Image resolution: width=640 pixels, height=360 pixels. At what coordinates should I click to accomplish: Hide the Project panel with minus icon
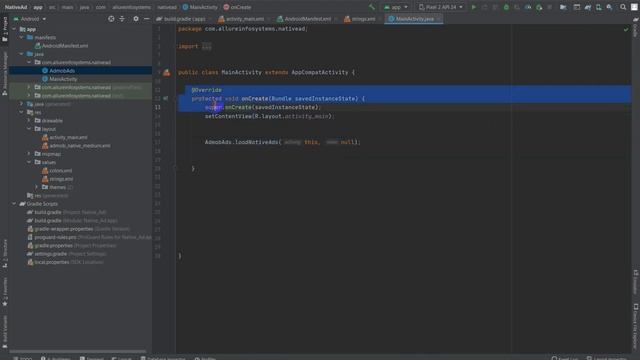pos(147,19)
